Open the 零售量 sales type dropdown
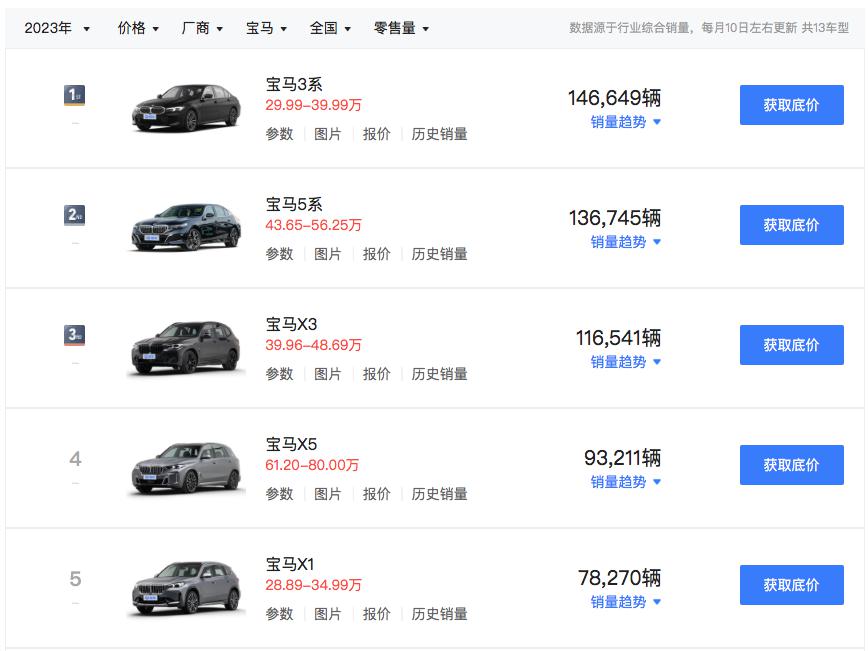The height and width of the screenshot is (651, 868). coord(401,28)
